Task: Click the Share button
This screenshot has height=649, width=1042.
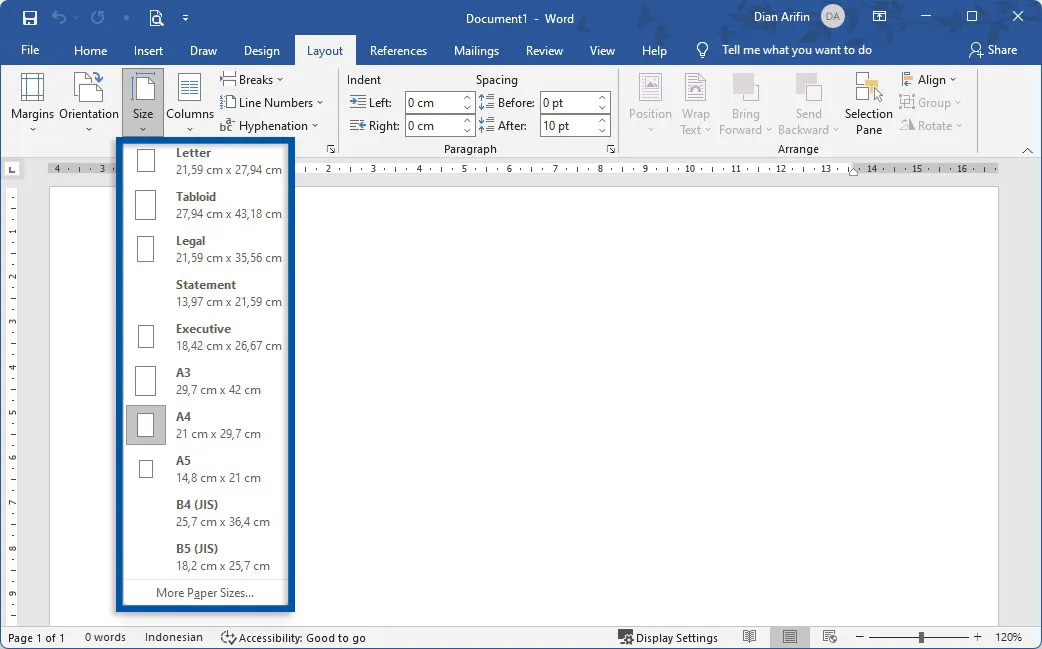Action: click(x=995, y=50)
